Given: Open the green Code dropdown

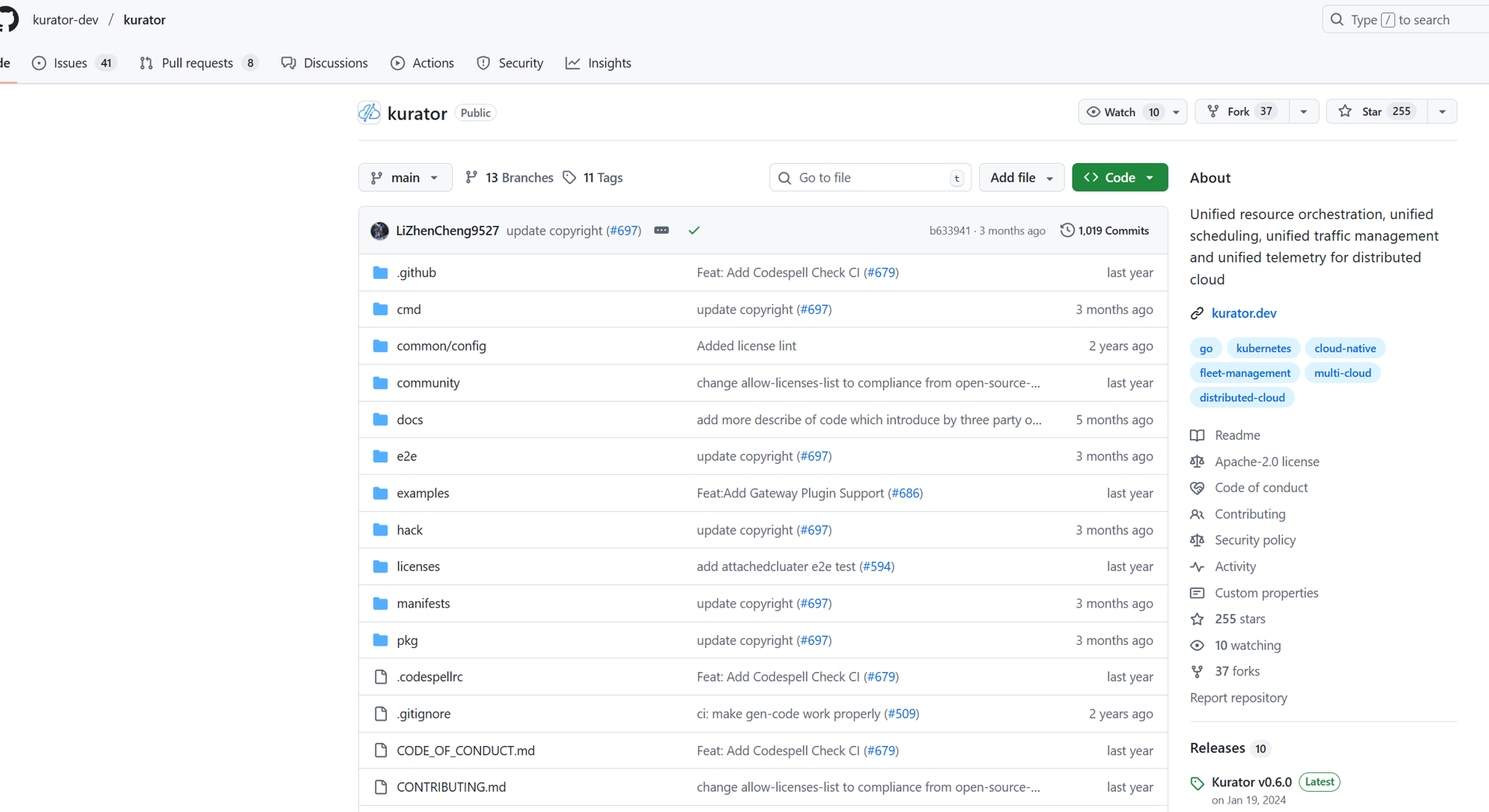Looking at the screenshot, I should pyautogui.click(x=1119, y=177).
